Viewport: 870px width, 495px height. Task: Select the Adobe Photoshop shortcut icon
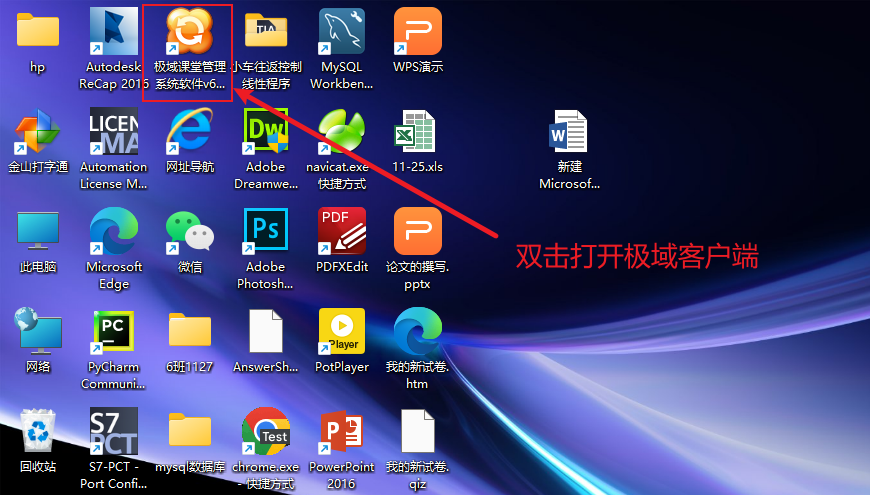click(265, 231)
